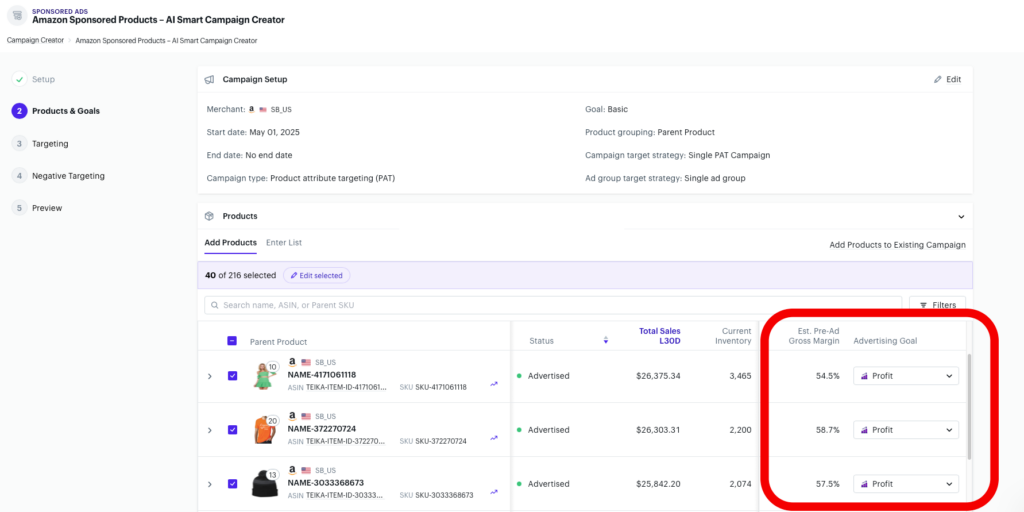Click the pencil icon beside Edit
The width and height of the screenshot is (1024, 512).
[x=938, y=79]
